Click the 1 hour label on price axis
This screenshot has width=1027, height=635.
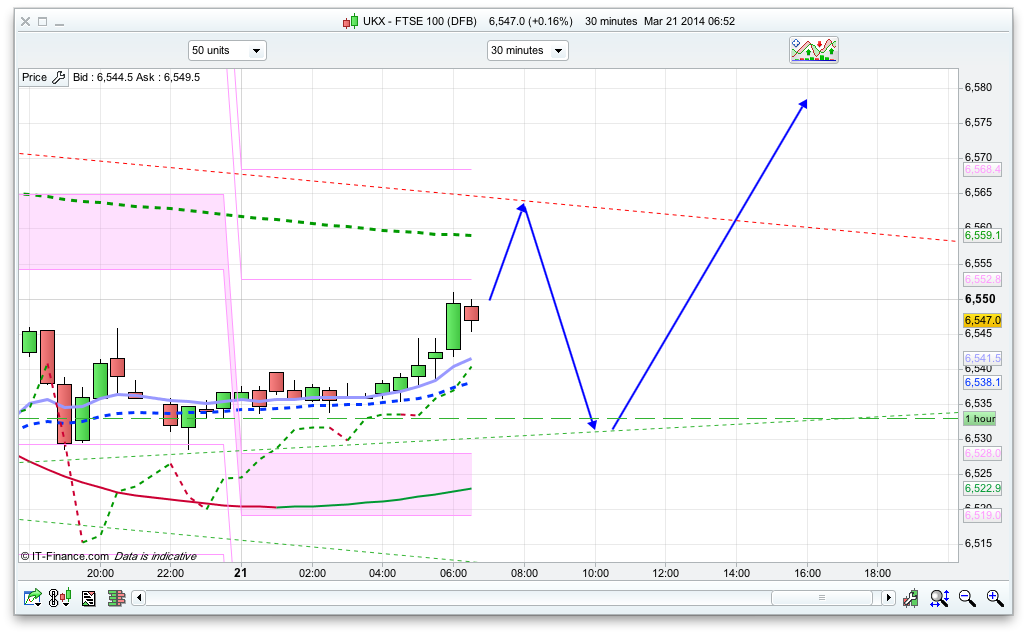980,418
